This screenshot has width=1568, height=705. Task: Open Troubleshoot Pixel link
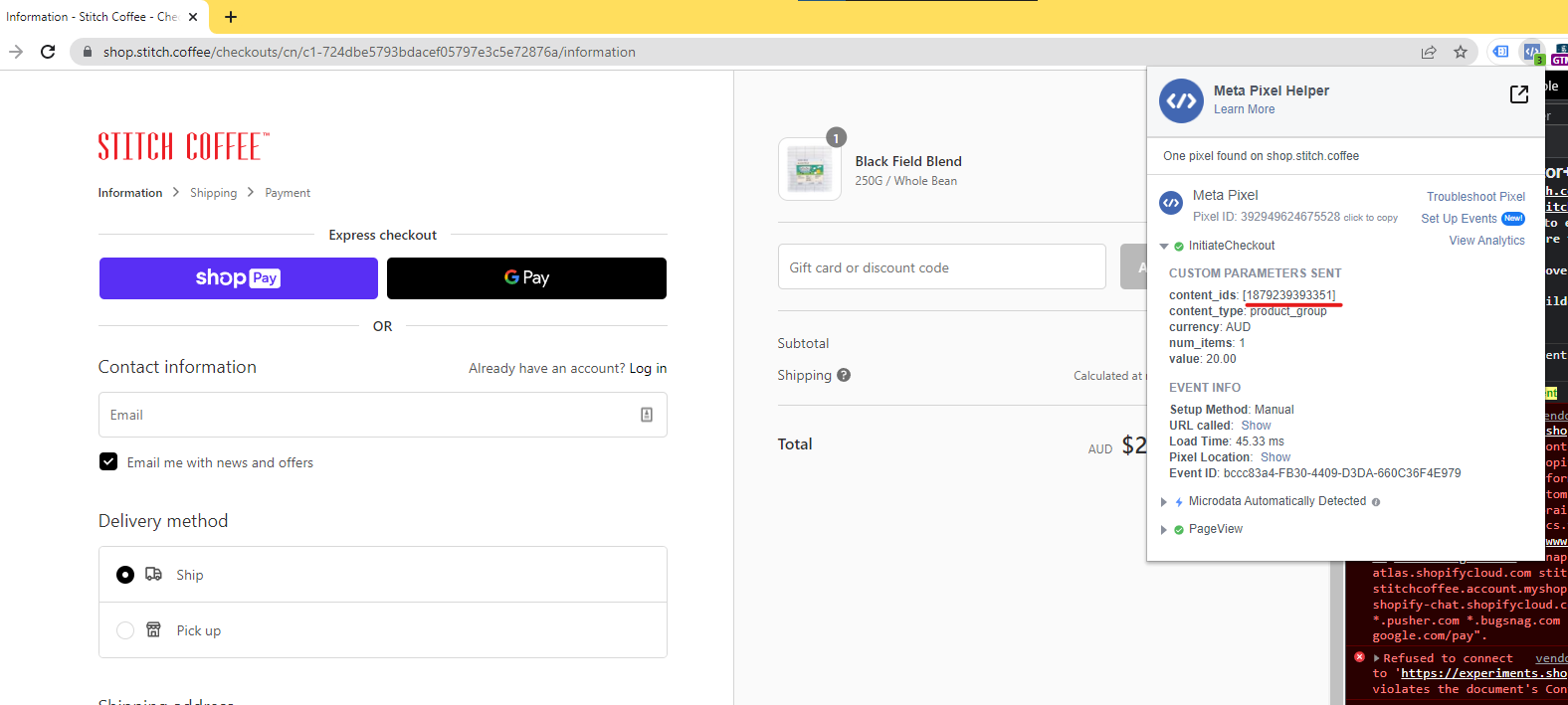pyautogui.click(x=1475, y=197)
